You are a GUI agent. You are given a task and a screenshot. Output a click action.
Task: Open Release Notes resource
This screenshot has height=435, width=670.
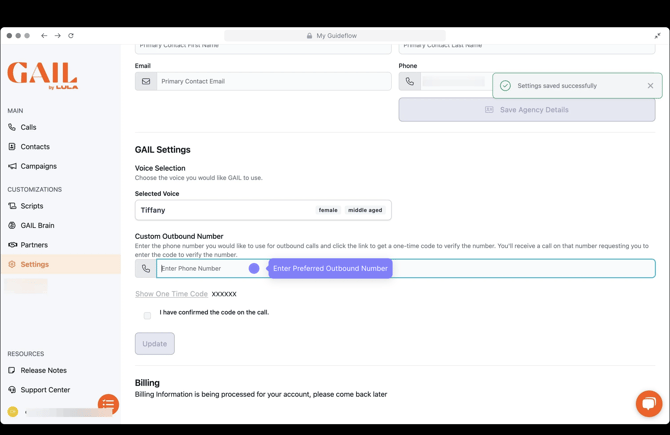point(37,370)
